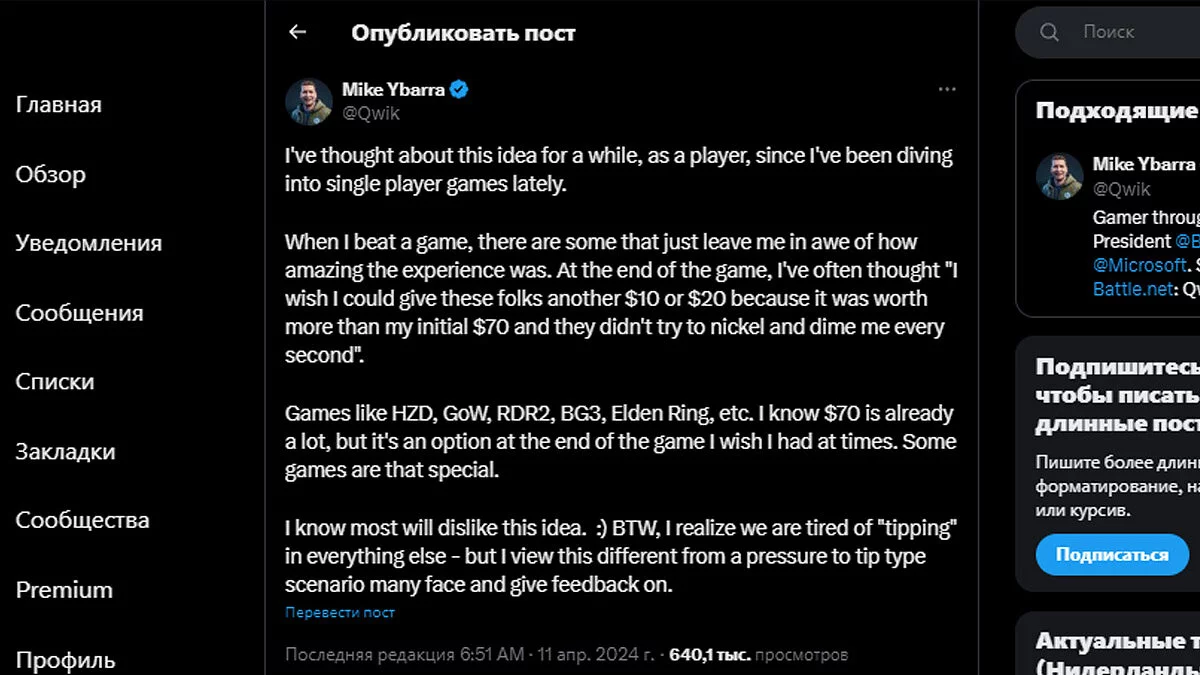The width and height of the screenshot is (1200, 675).
Task: Open the sidebar Mike Ybarra avatar
Action: (1060, 176)
